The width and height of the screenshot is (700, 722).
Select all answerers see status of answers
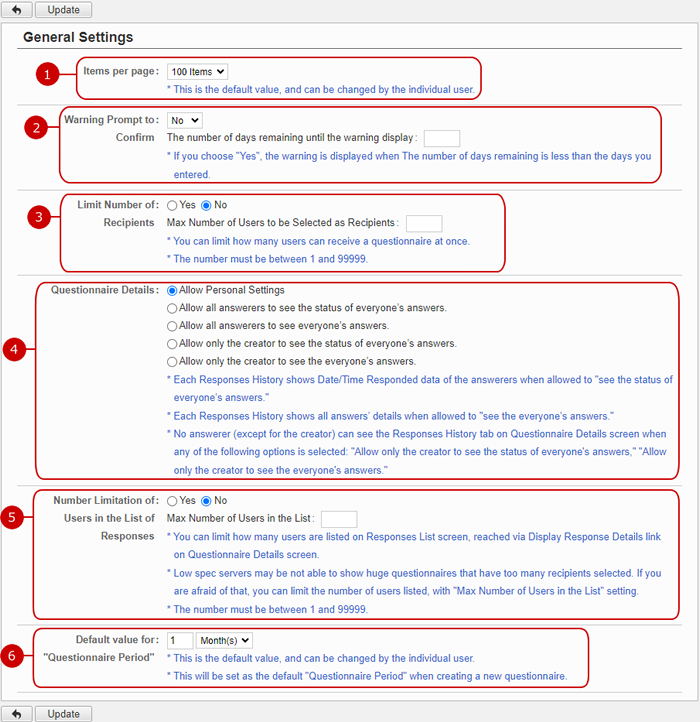click(172, 308)
